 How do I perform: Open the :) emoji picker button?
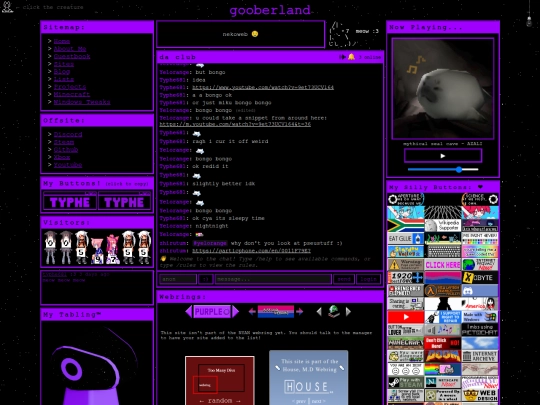[x=206, y=279]
